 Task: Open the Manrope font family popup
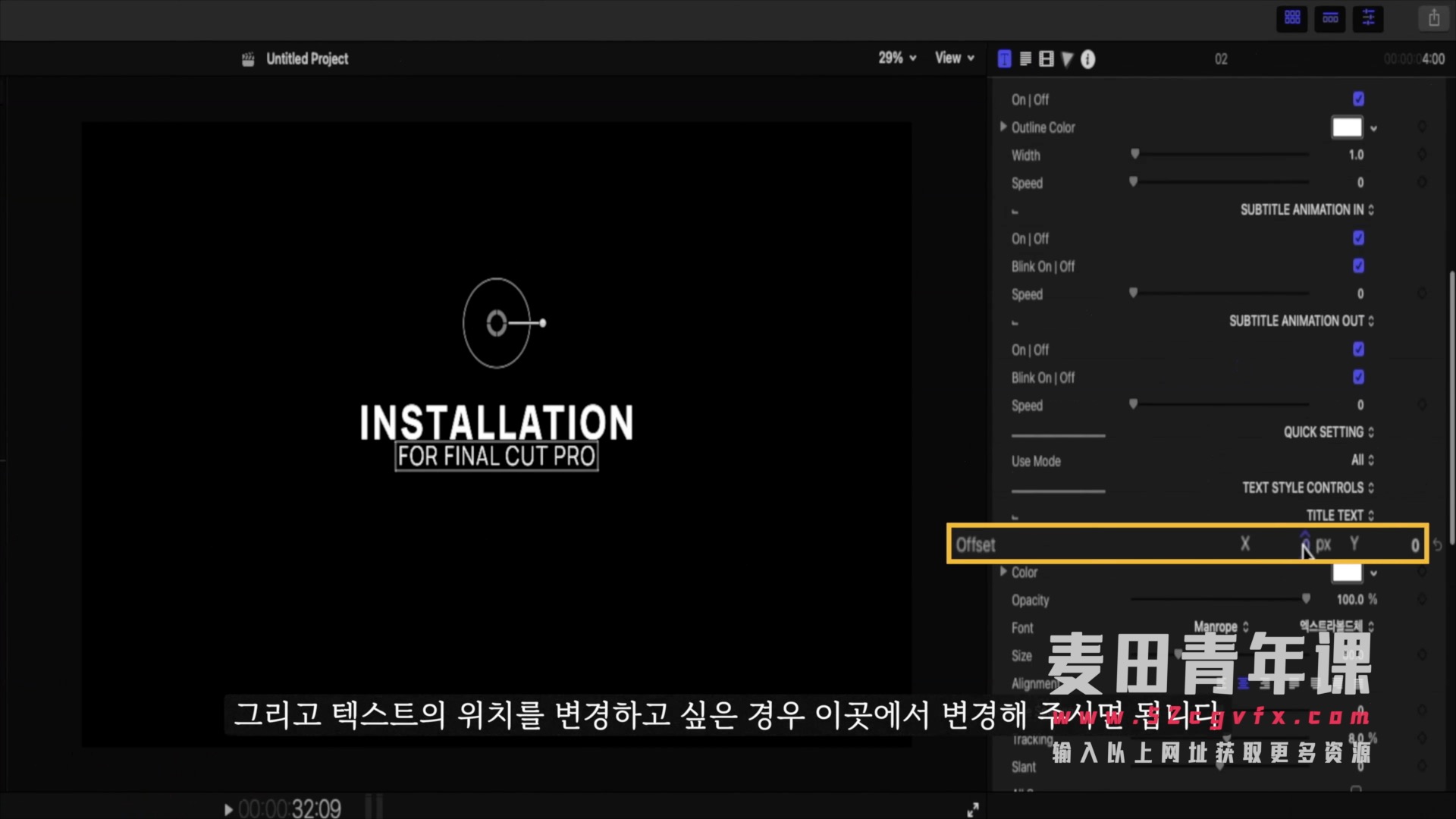coord(1221,626)
